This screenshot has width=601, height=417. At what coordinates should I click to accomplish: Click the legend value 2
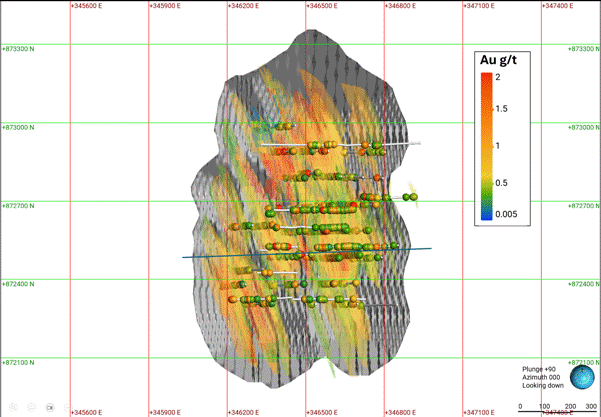click(498, 77)
